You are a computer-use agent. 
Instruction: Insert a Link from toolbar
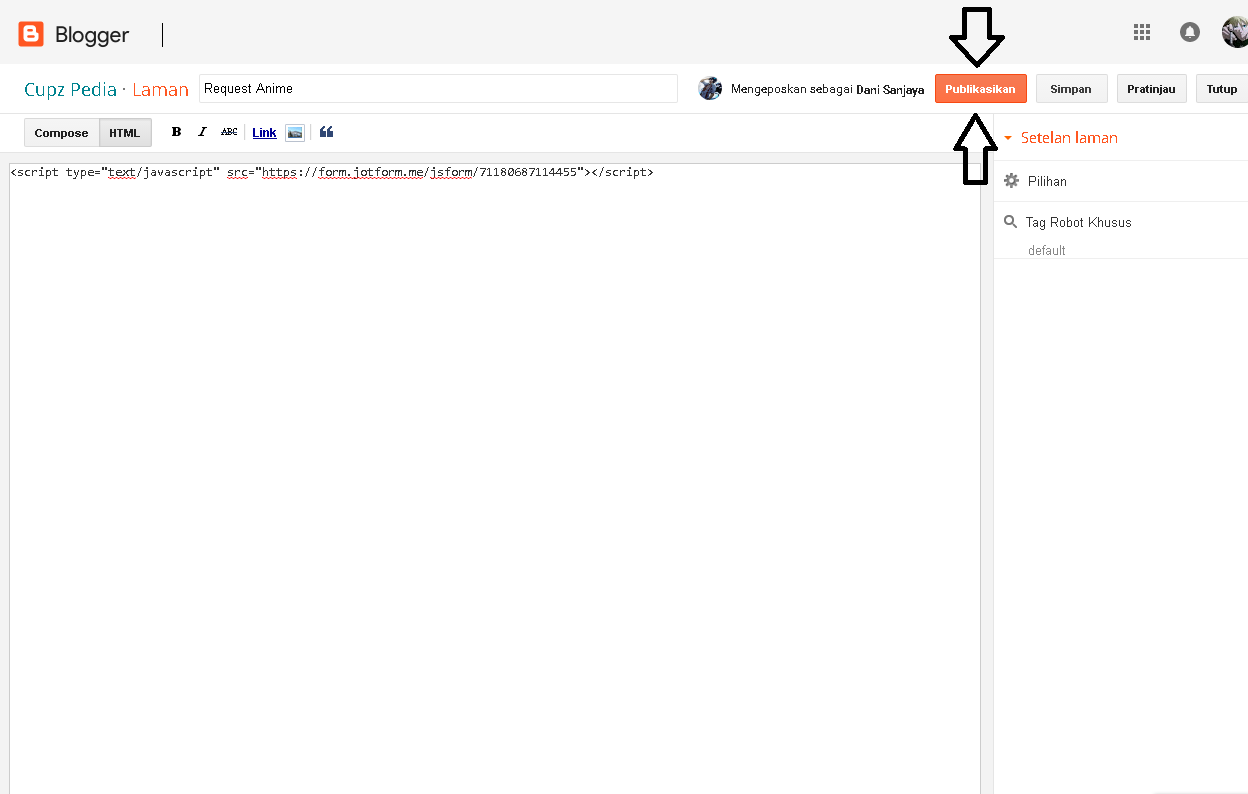264,132
